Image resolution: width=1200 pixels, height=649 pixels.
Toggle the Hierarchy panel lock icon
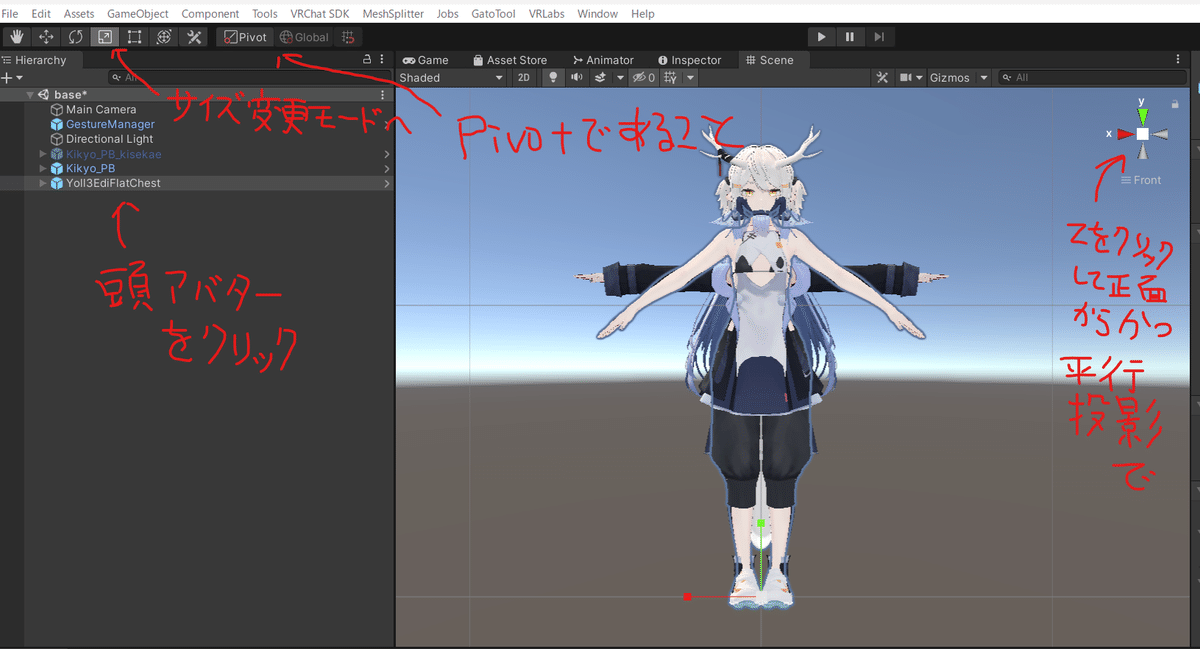[367, 60]
